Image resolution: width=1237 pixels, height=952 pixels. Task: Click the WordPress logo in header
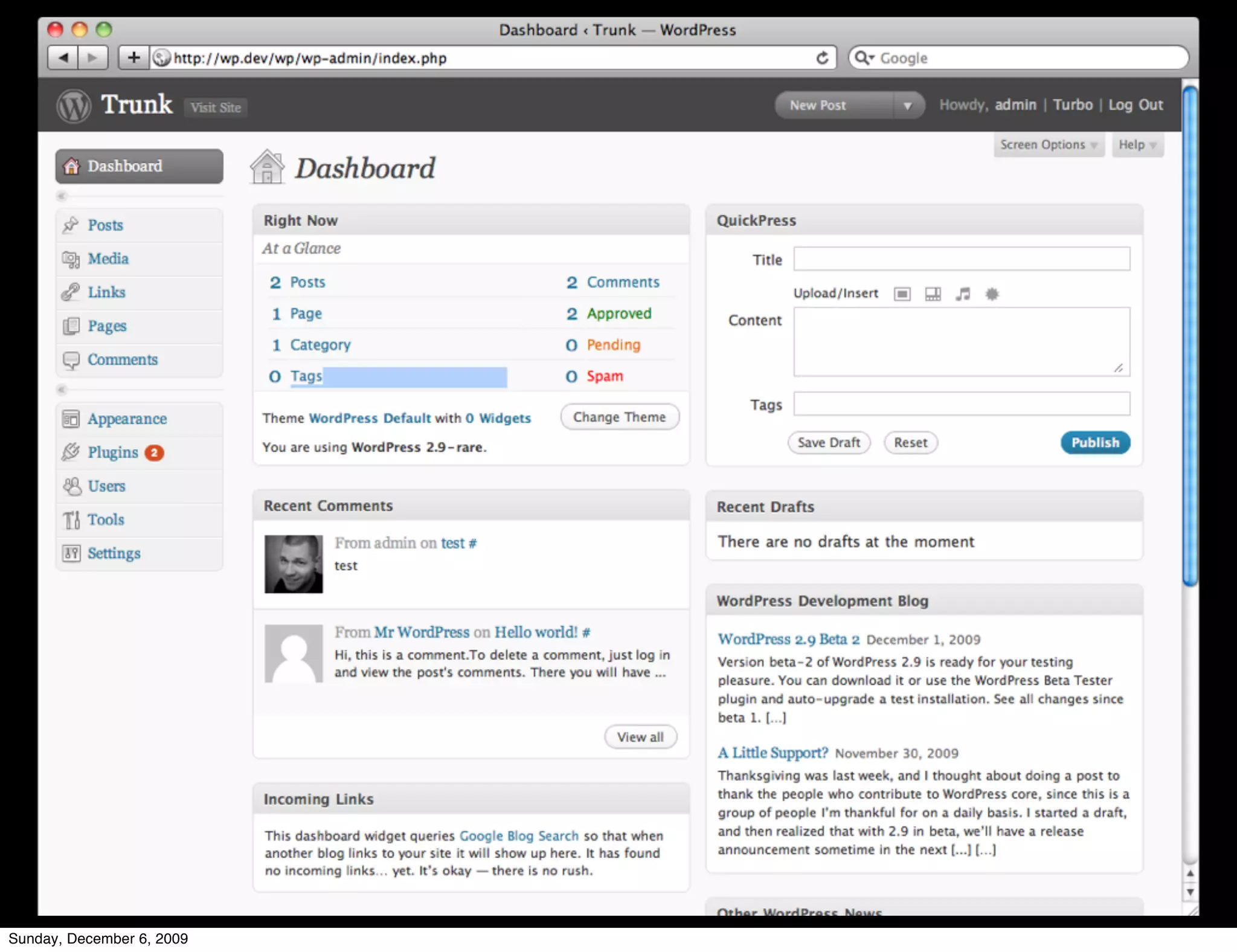pyautogui.click(x=74, y=106)
